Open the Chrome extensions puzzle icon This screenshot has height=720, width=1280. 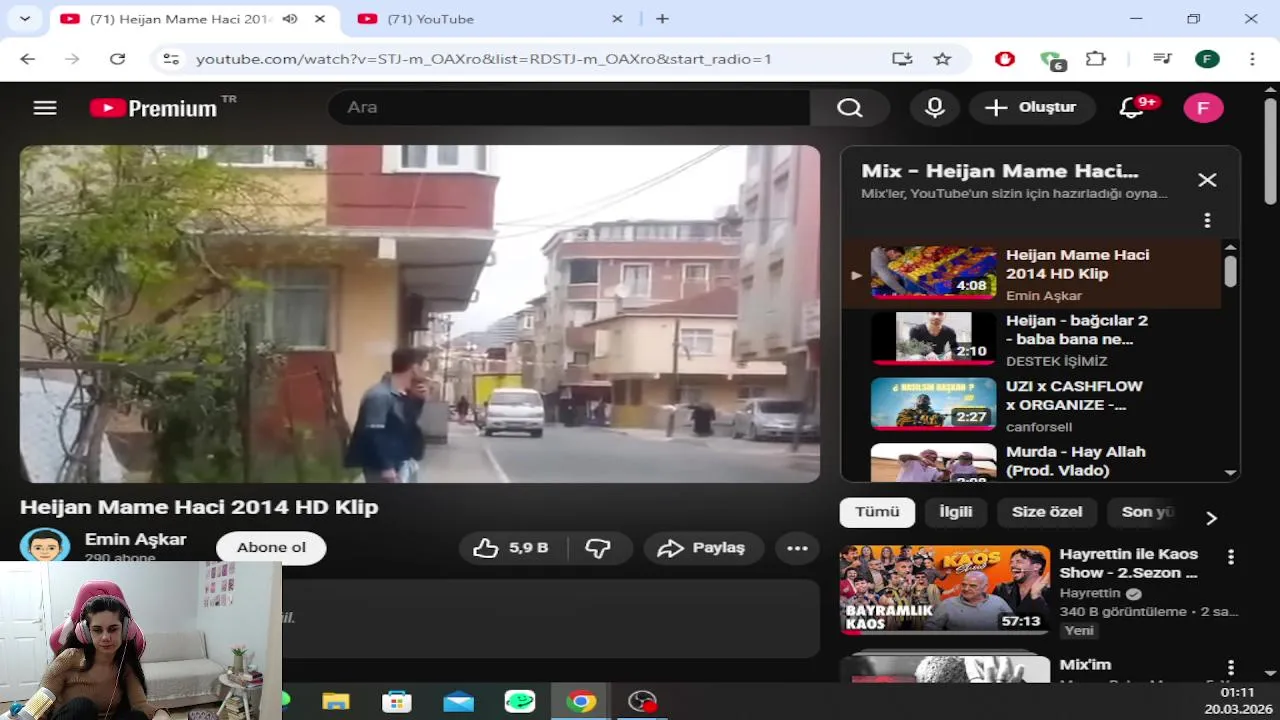(x=1096, y=59)
